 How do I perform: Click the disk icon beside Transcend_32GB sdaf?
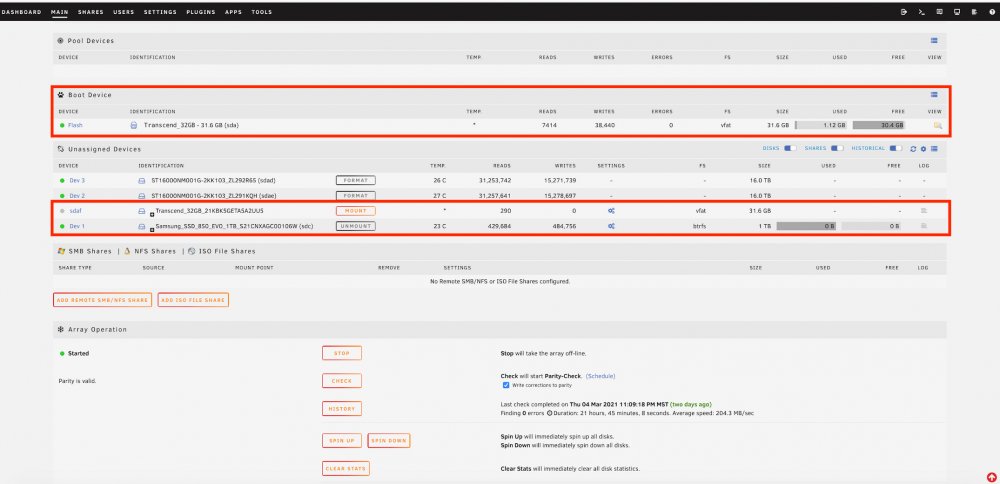point(142,210)
